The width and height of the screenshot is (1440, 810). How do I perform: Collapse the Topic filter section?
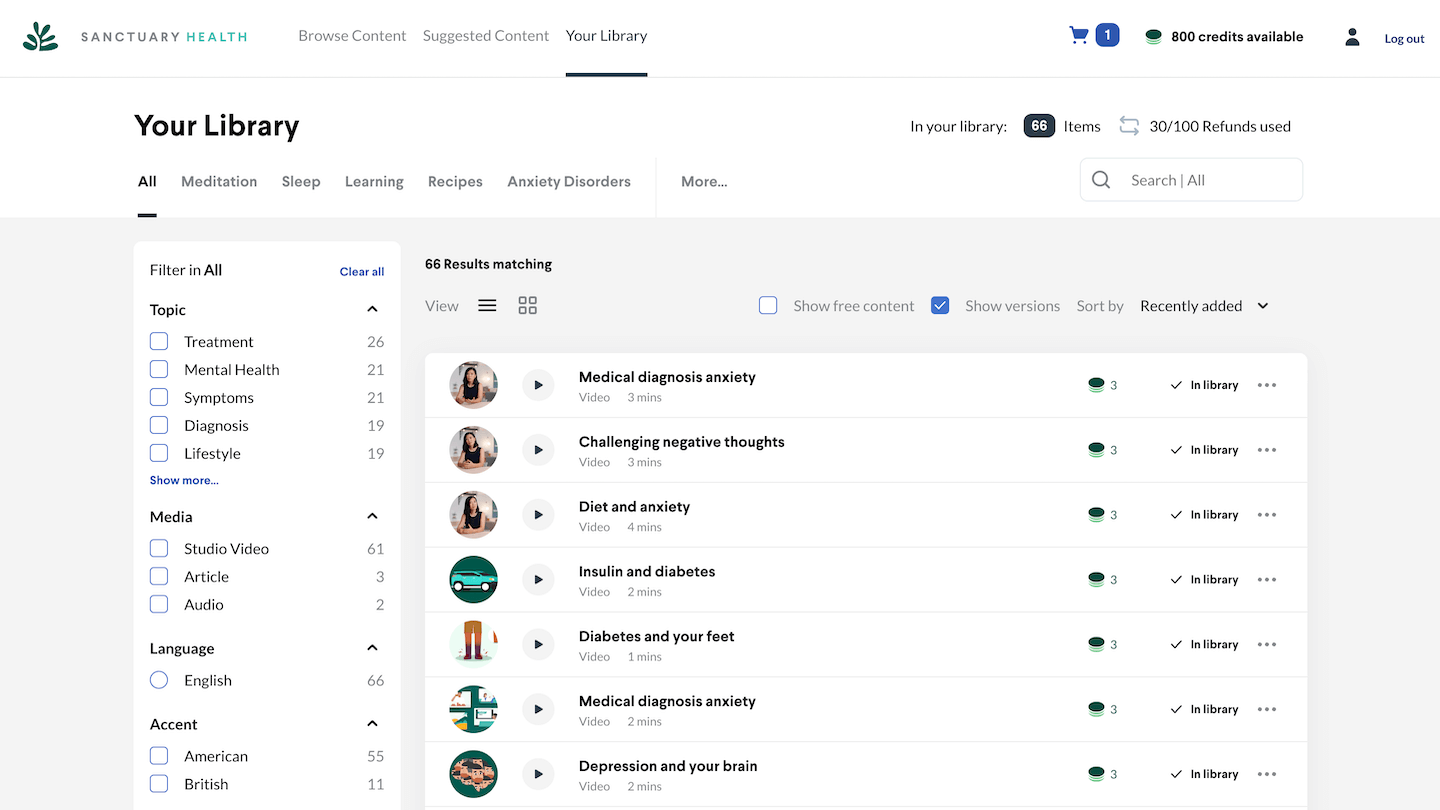372,310
